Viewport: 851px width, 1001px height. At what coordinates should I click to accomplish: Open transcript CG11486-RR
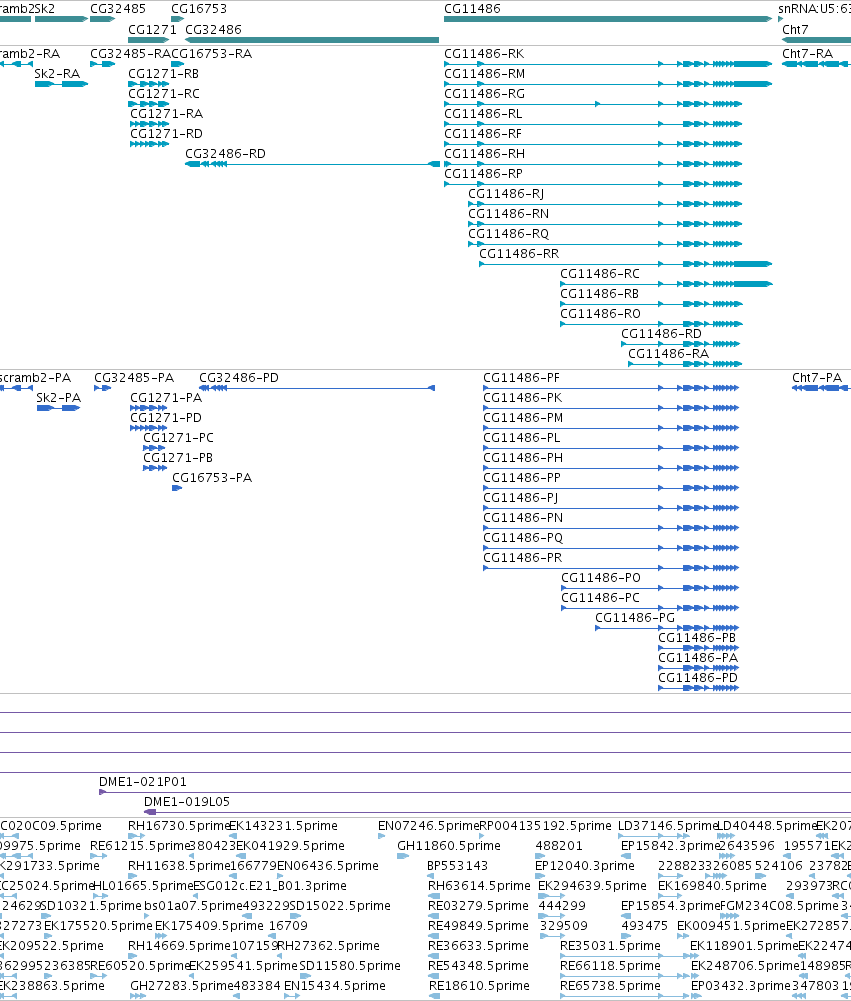[x=519, y=254]
